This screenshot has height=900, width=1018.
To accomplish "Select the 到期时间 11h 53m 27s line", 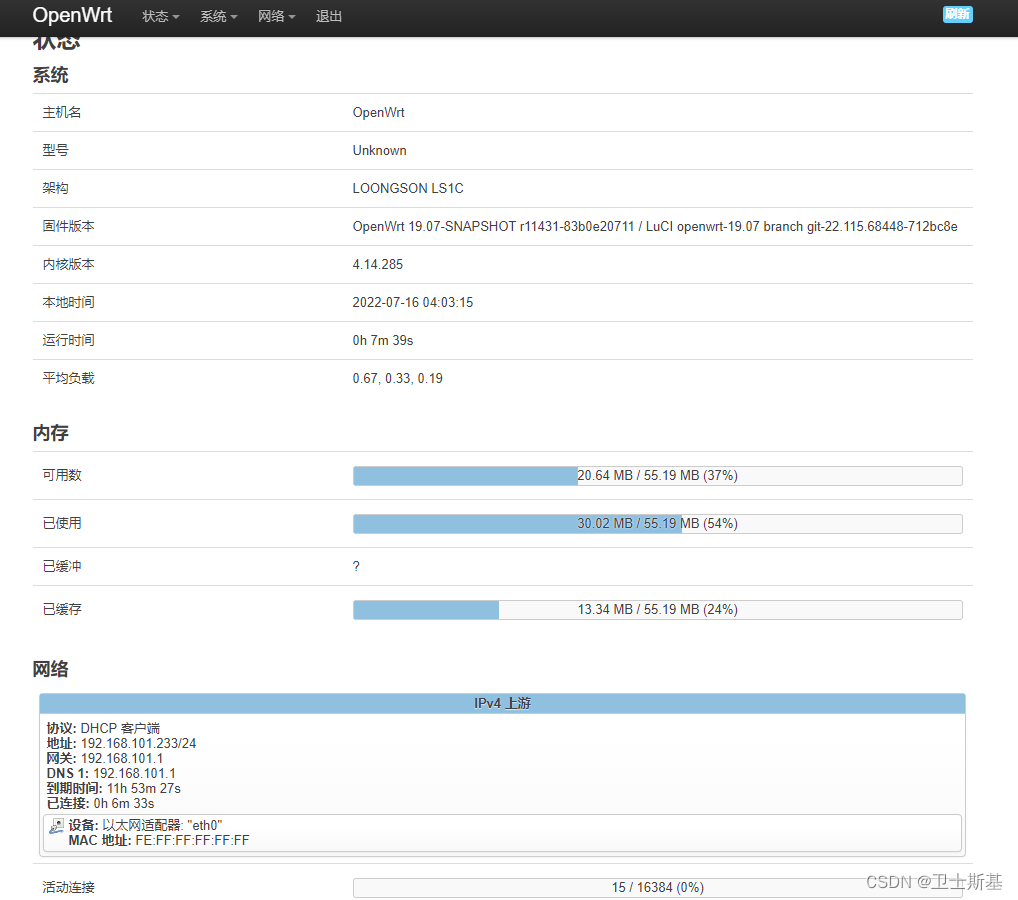I will tap(114, 788).
